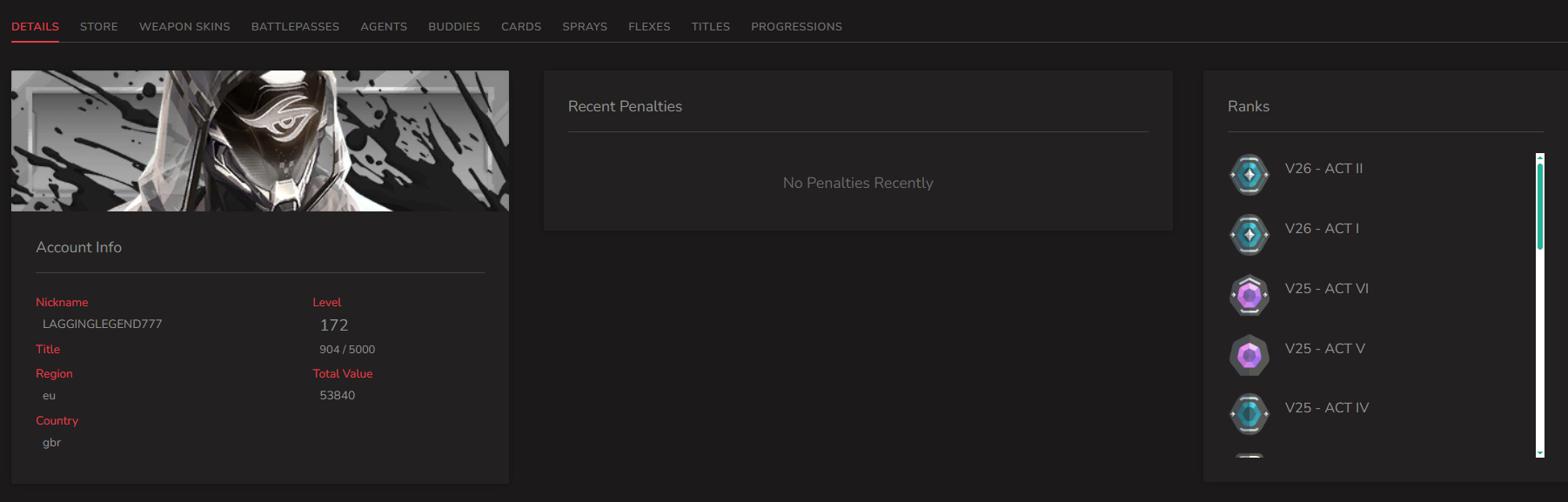Open the Details tab
Image resolution: width=1568 pixels, height=502 pixels.
(x=35, y=27)
